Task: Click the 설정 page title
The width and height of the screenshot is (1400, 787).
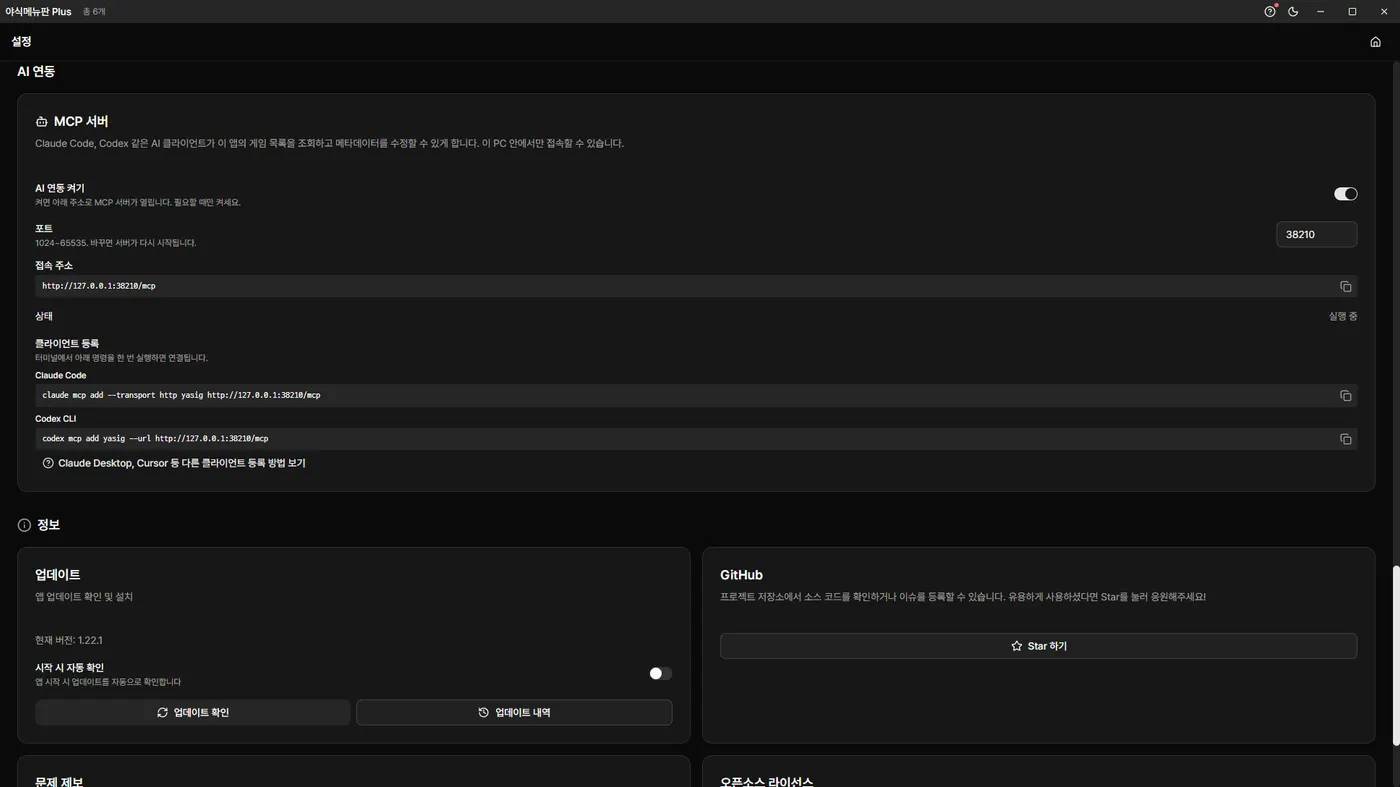Action: pyautogui.click(x=22, y=42)
